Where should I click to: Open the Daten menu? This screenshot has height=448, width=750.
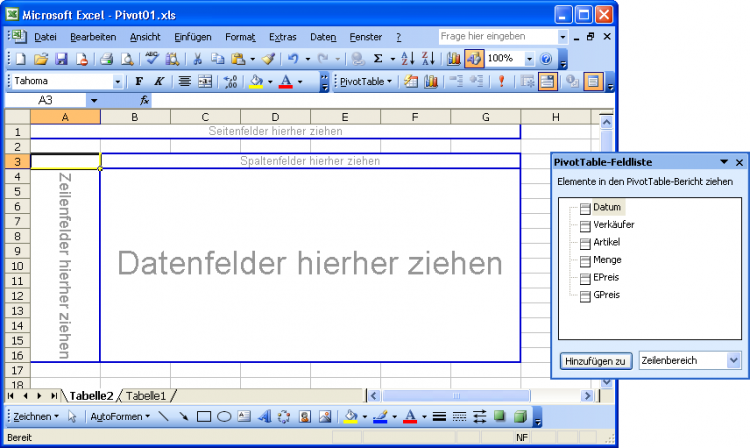(x=322, y=36)
